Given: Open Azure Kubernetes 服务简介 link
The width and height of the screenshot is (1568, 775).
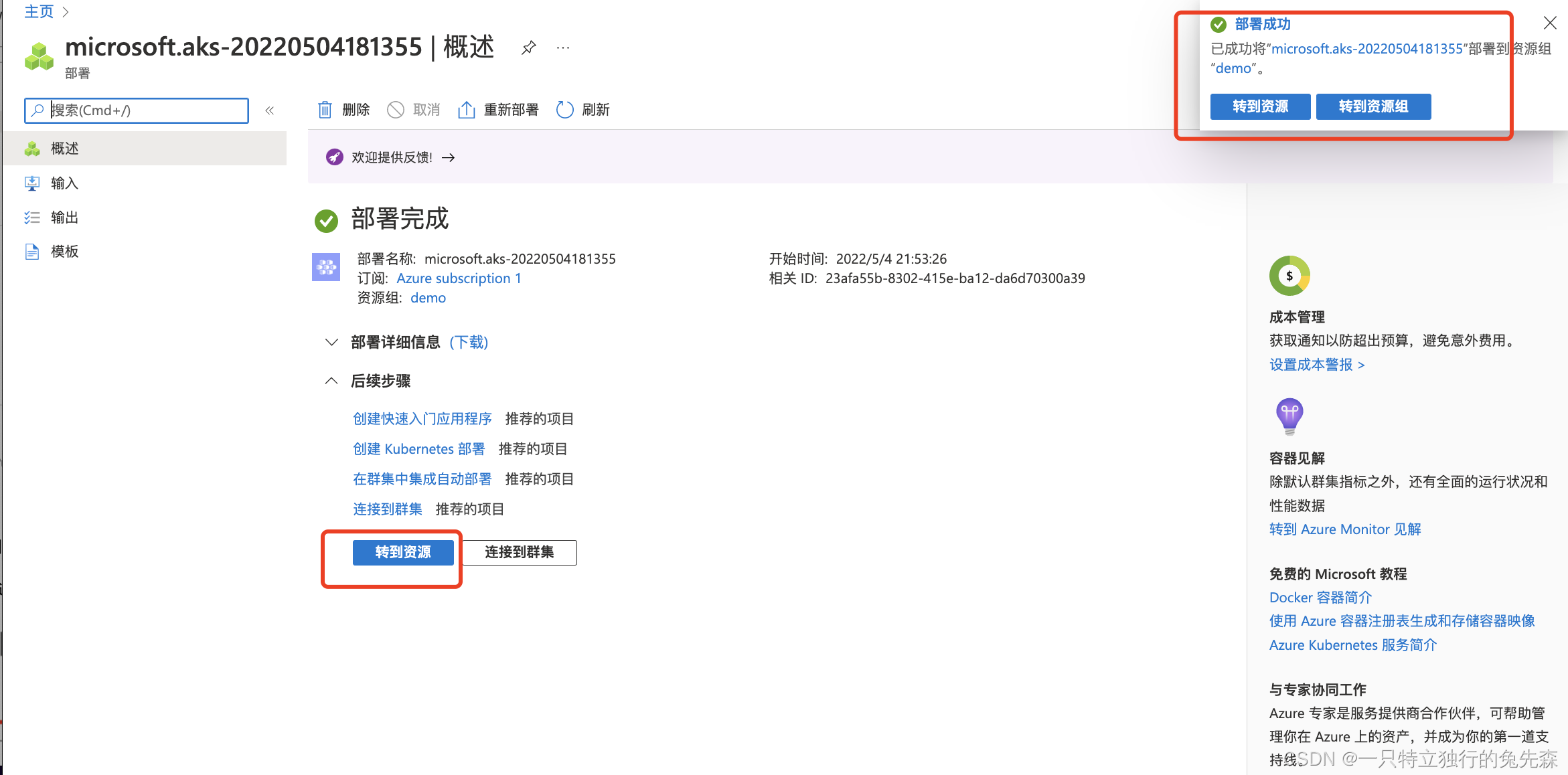Looking at the screenshot, I should [1353, 645].
